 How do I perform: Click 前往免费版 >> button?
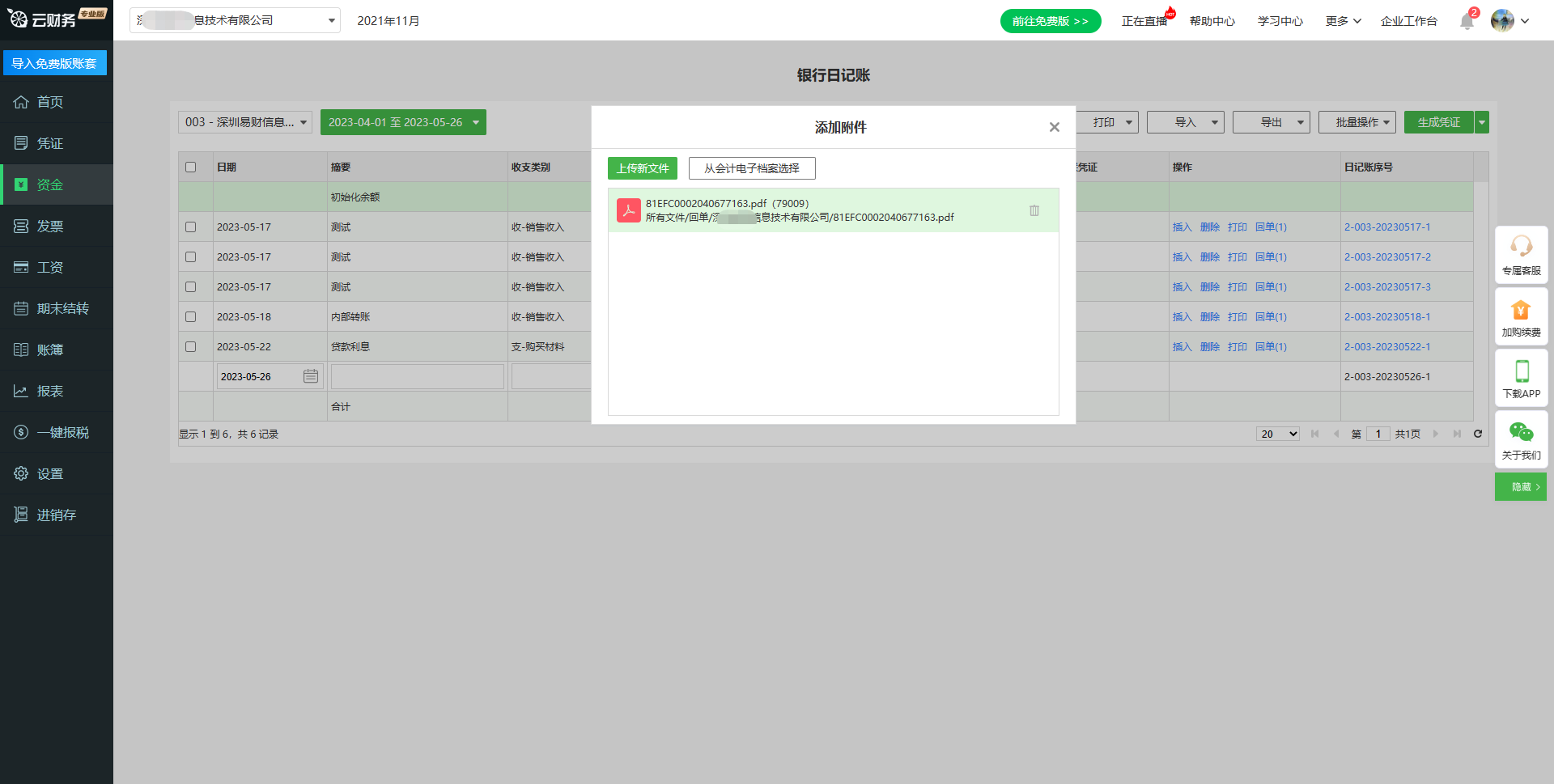click(1051, 21)
